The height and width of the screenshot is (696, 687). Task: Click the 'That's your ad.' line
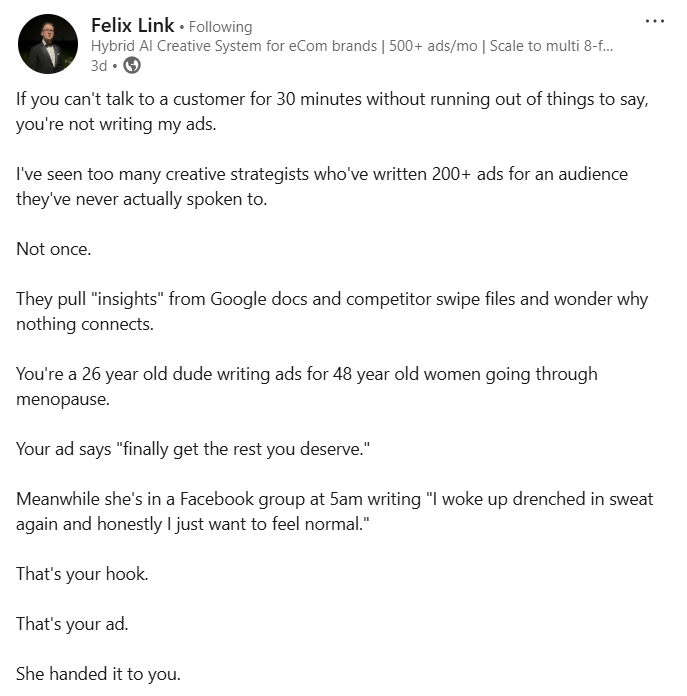72,624
